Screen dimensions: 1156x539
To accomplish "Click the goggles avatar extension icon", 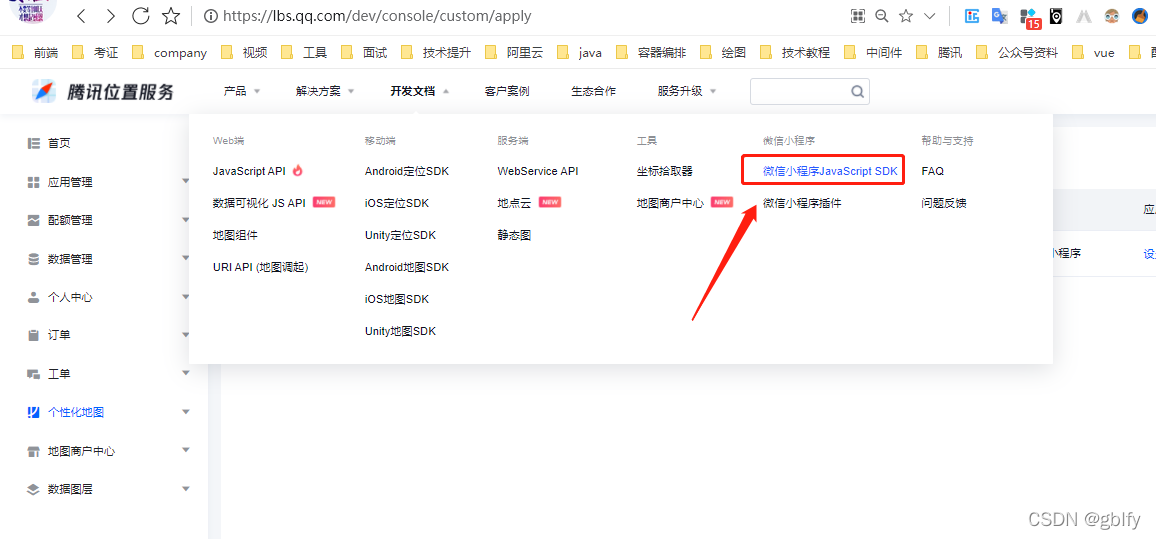I will tap(1112, 15).
